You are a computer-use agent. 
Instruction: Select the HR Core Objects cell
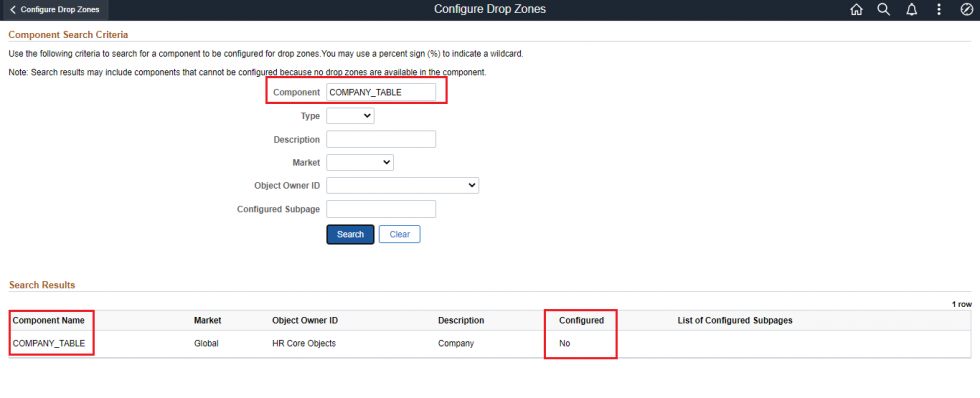pos(304,343)
